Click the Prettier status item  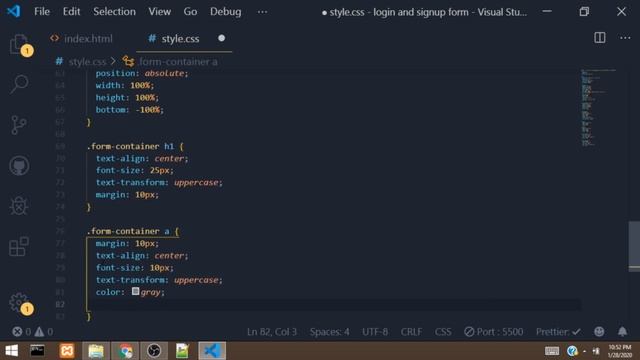[x=558, y=332]
